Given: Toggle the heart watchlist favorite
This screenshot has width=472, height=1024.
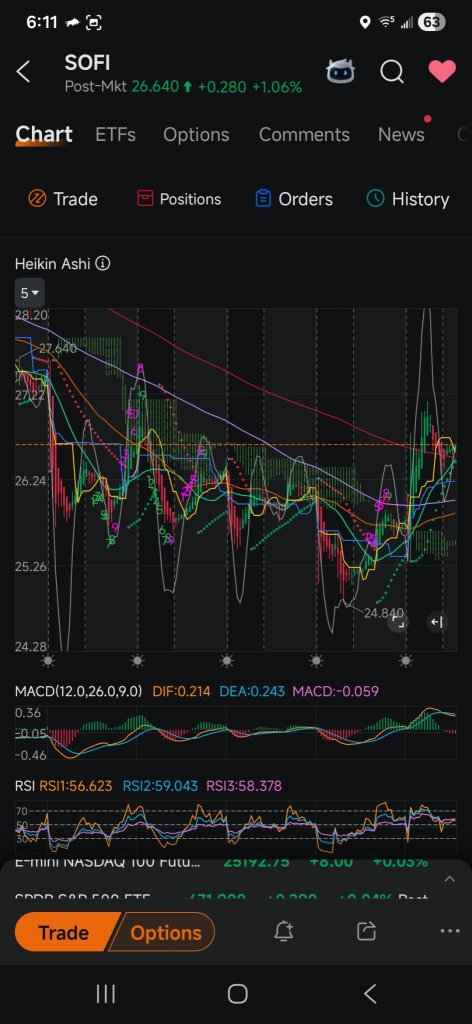Looking at the screenshot, I should click(x=442, y=71).
